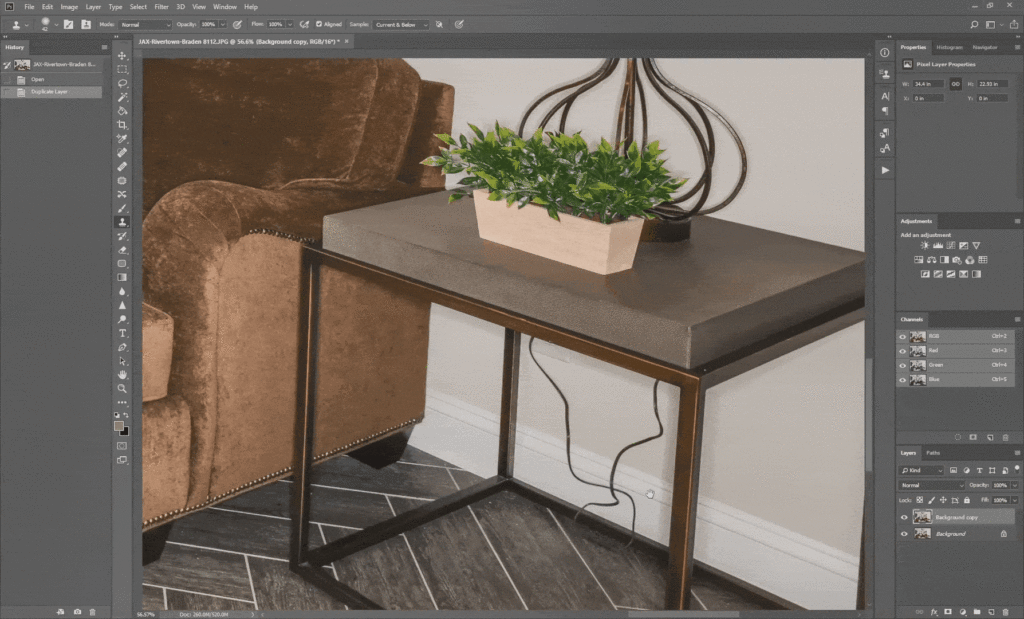Select the Move tool
Screen dimensions: 1024x619
122,56
